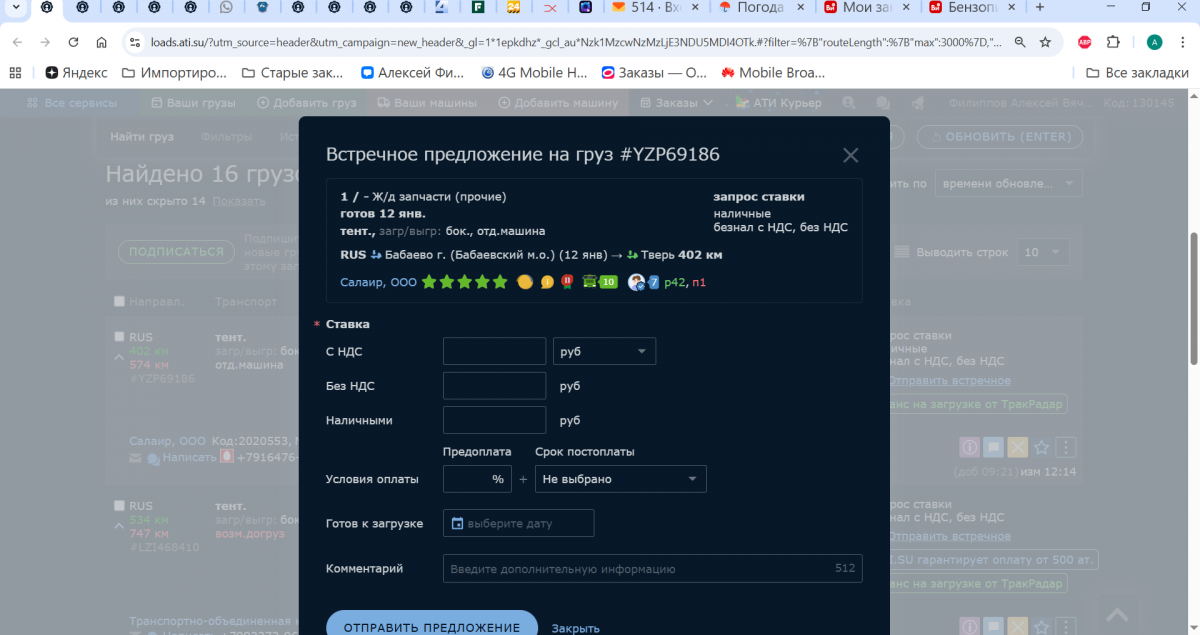Click the green truck icon next to Салаир
Viewport: 1200px width, 635px height.
[x=591, y=282]
